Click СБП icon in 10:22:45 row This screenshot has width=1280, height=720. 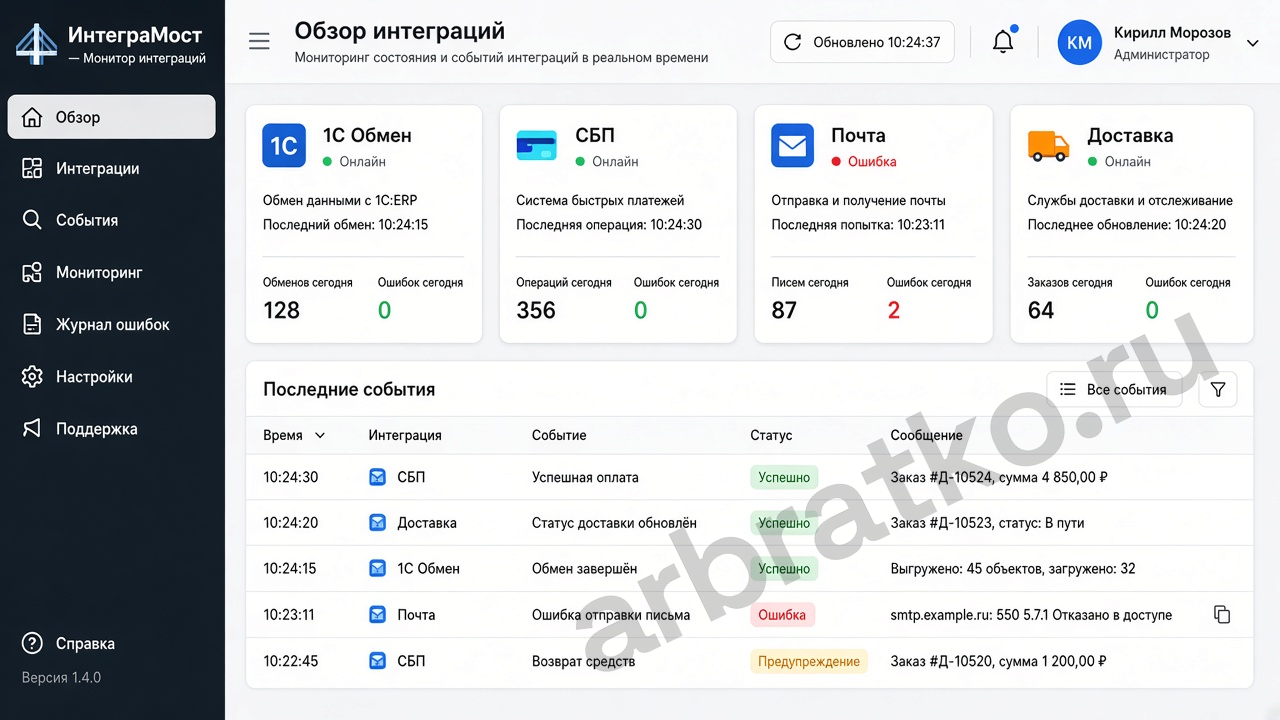click(x=377, y=661)
